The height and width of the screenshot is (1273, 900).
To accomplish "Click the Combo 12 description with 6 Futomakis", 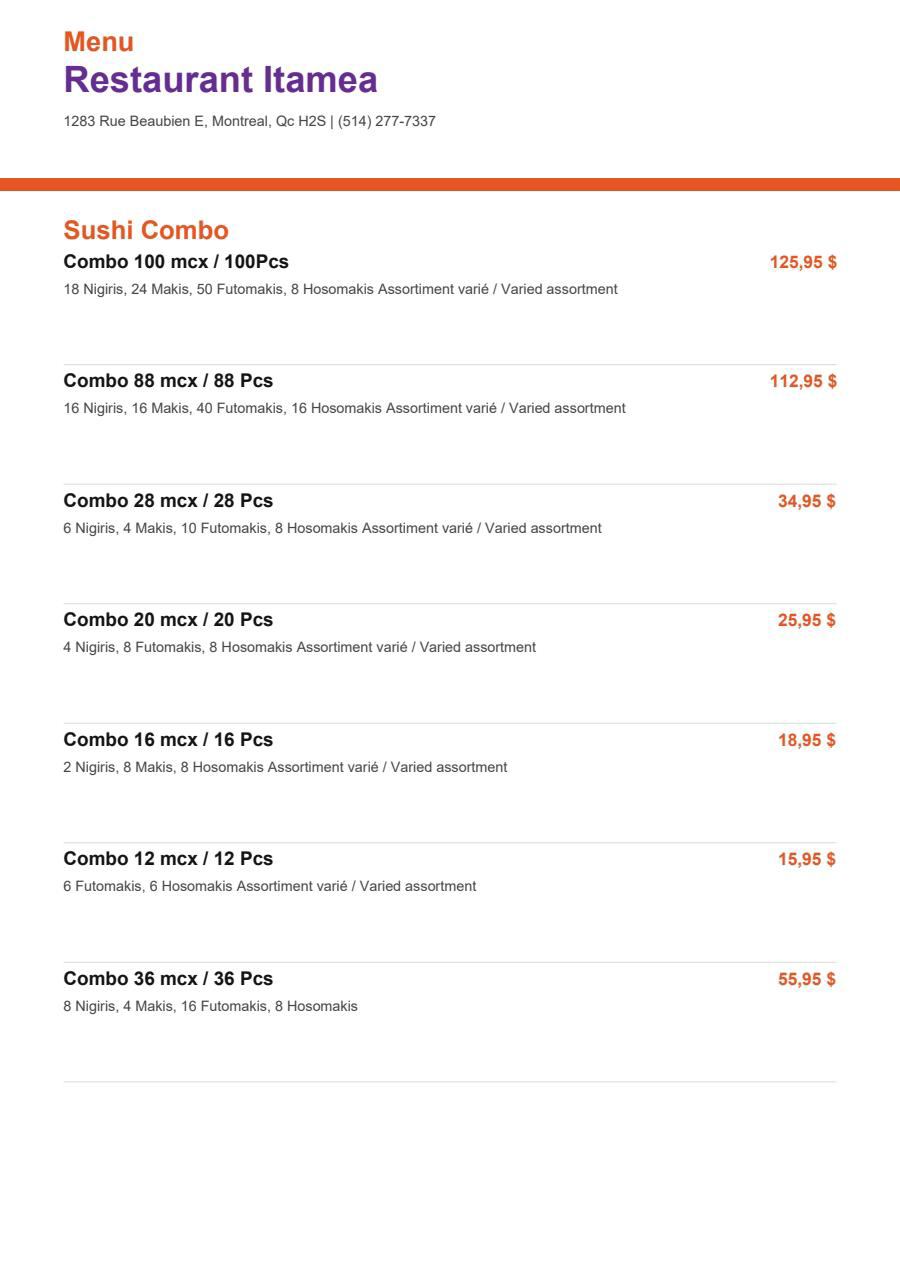I will tap(270, 886).
